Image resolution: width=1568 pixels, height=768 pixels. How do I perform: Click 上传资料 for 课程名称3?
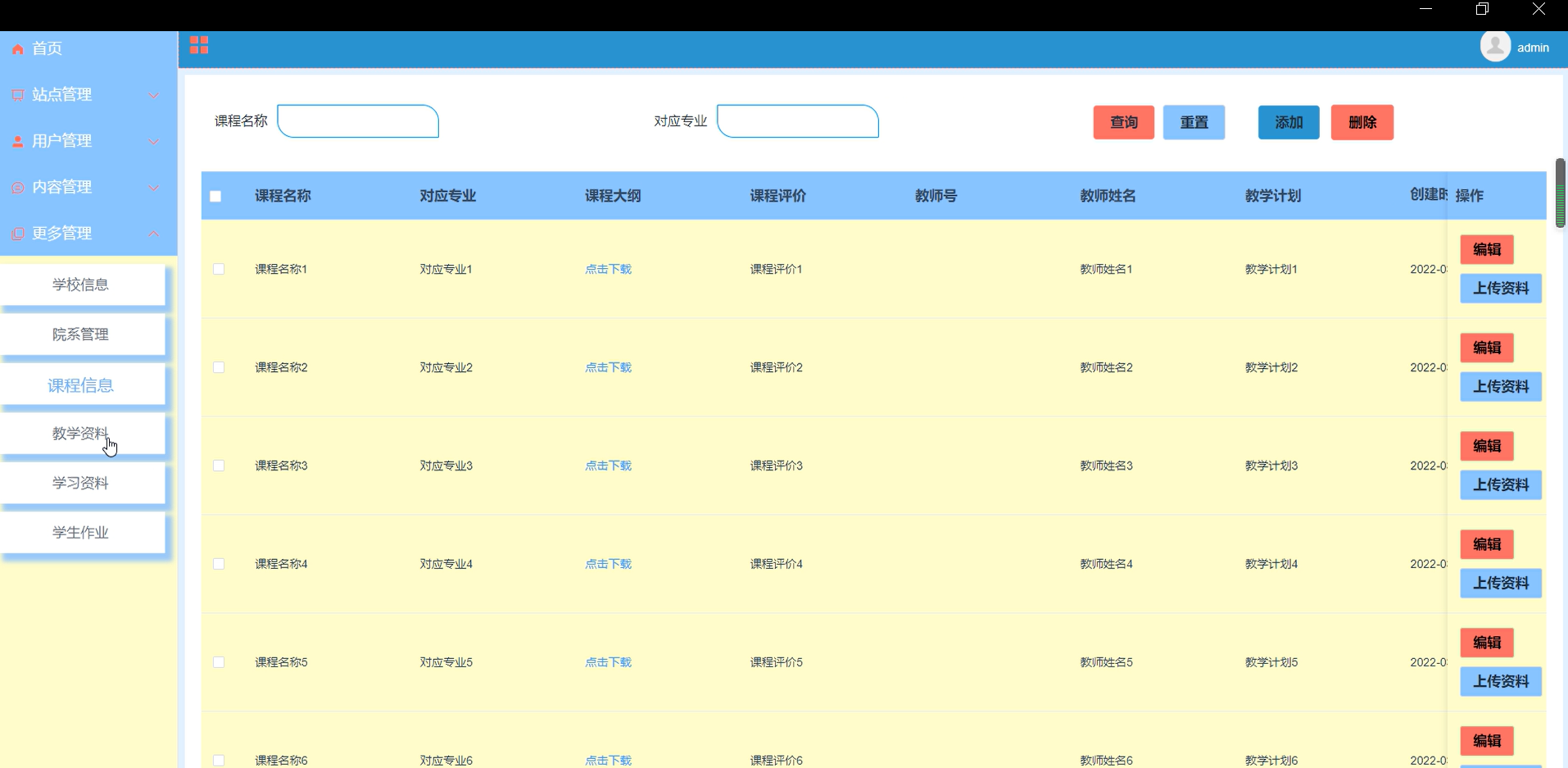tap(1501, 485)
